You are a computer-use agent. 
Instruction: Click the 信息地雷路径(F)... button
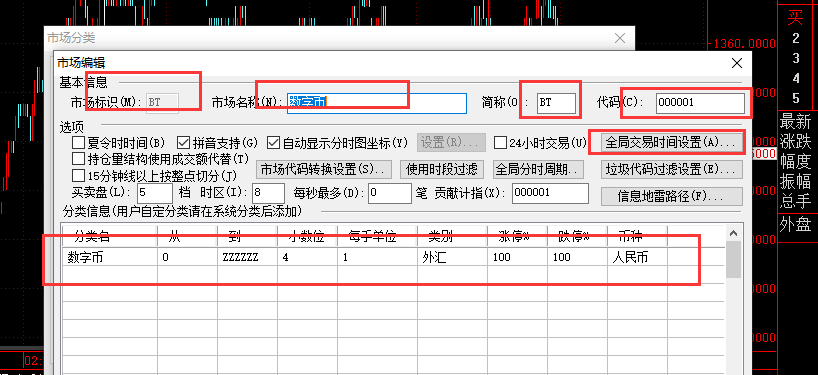click(671, 196)
